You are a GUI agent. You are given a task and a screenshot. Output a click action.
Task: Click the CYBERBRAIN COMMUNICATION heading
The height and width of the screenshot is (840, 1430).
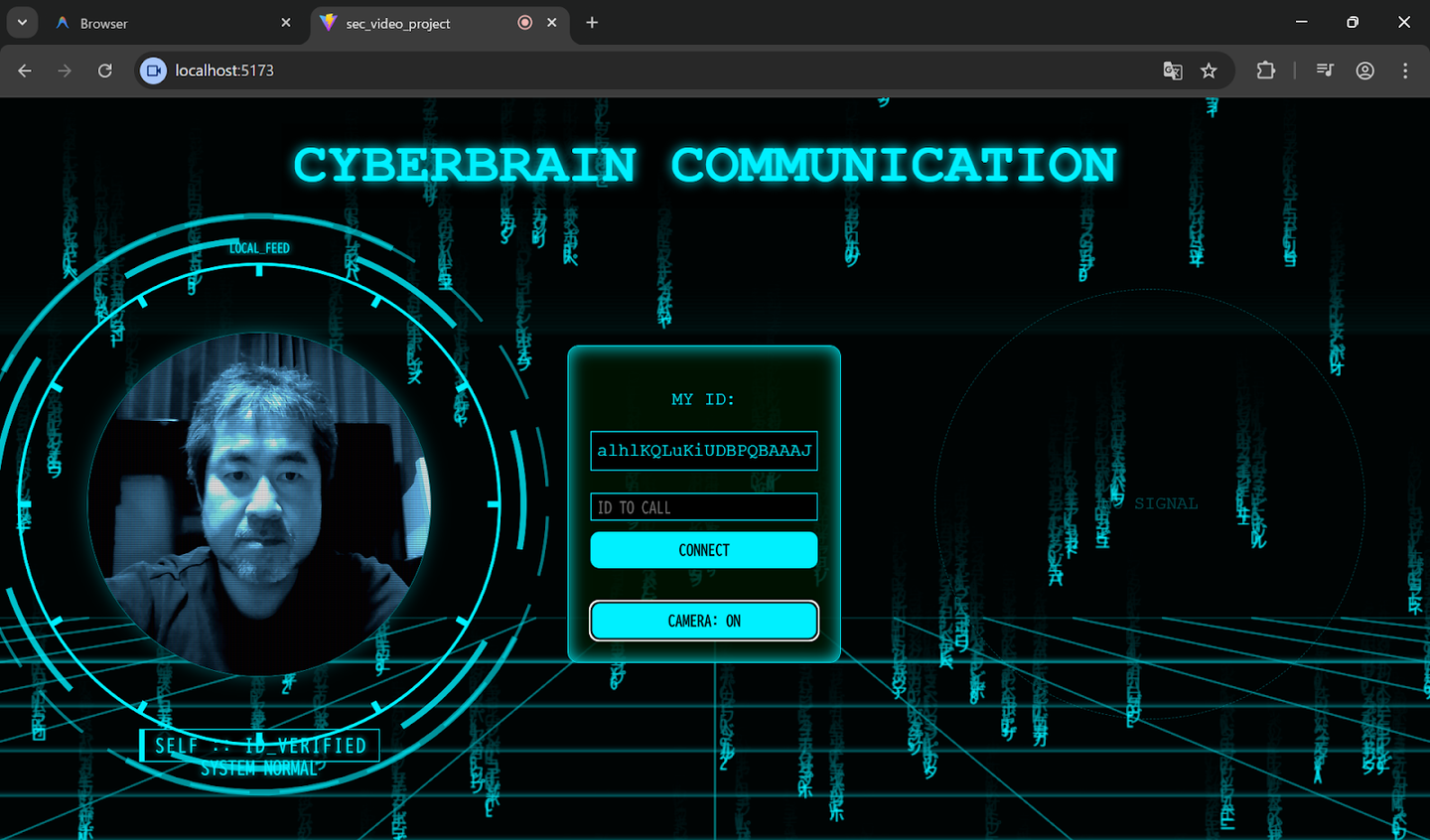tap(705, 165)
